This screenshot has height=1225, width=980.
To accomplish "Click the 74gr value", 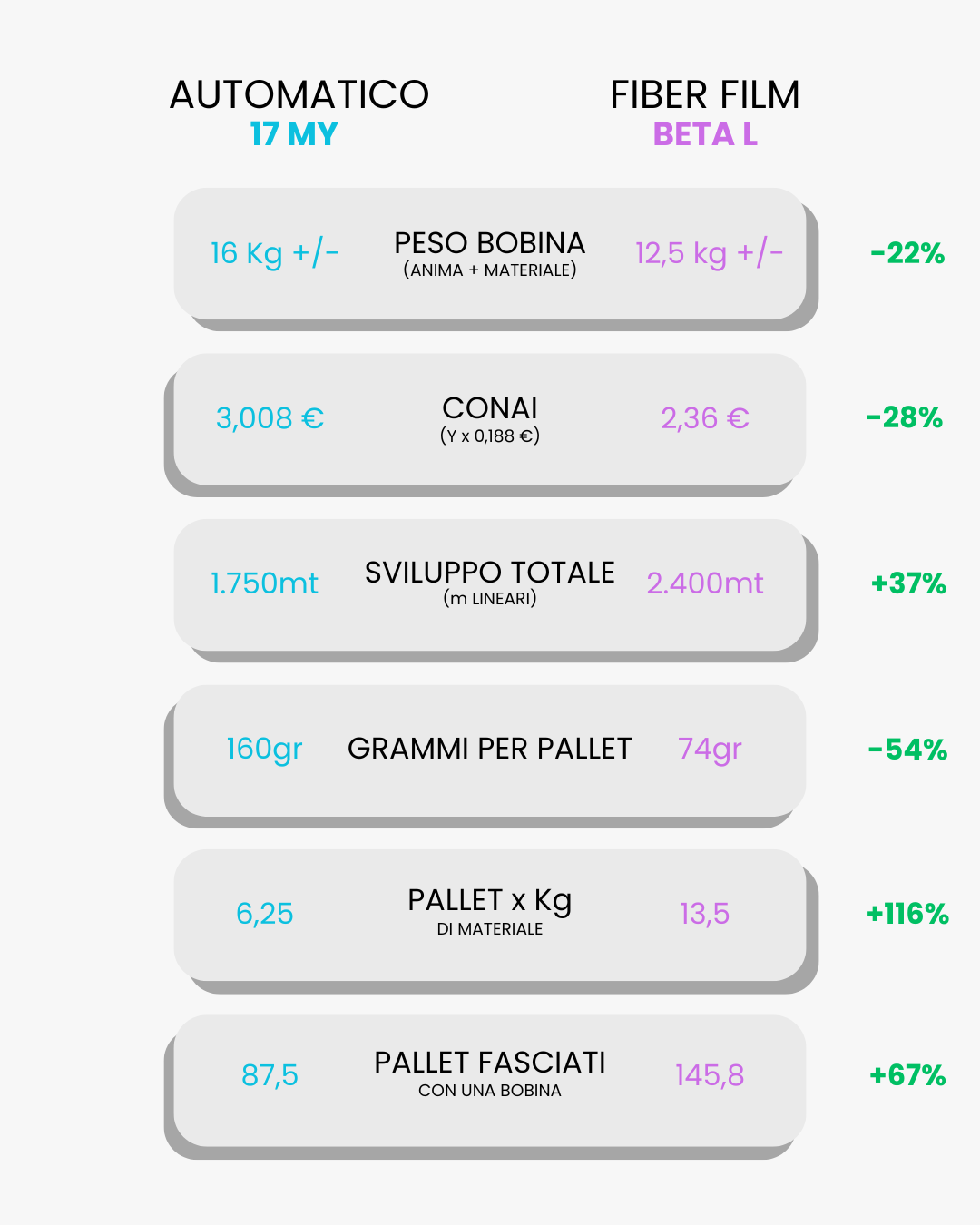I will 710,750.
